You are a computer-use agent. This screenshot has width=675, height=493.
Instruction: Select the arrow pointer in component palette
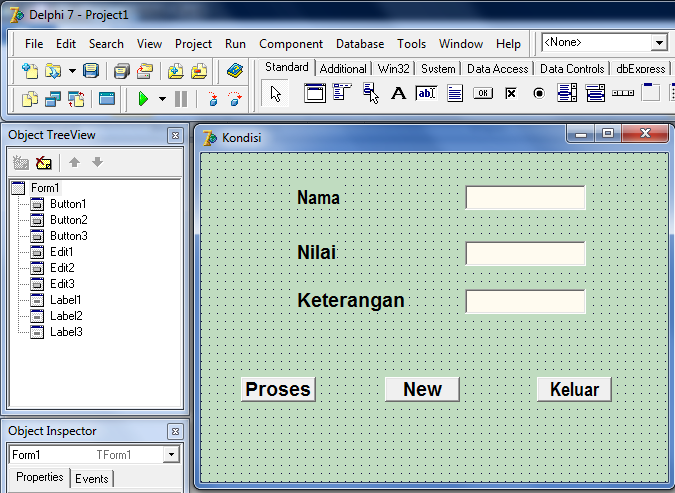[x=276, y=93]
